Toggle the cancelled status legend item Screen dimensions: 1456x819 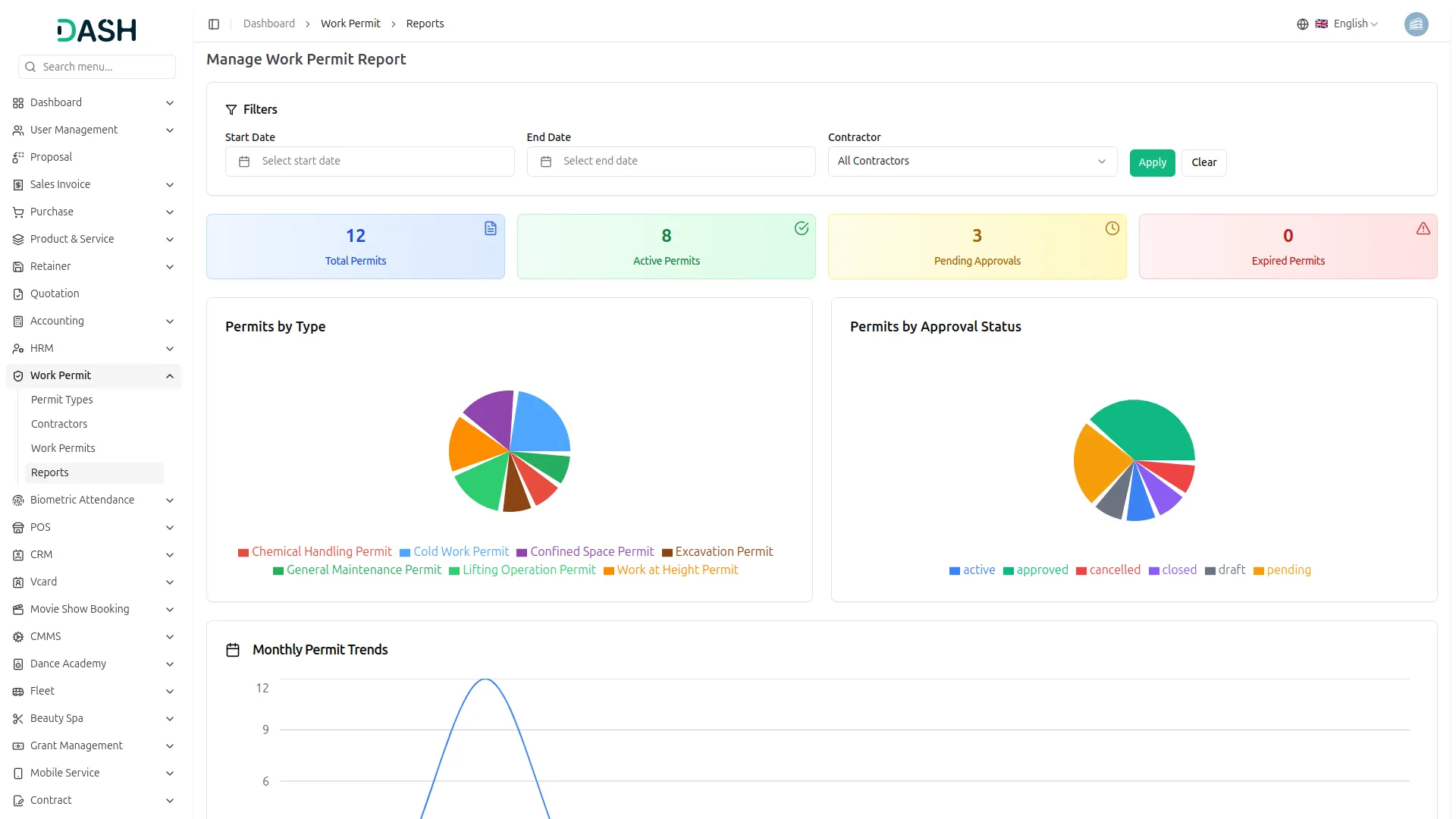[1107, 570]
